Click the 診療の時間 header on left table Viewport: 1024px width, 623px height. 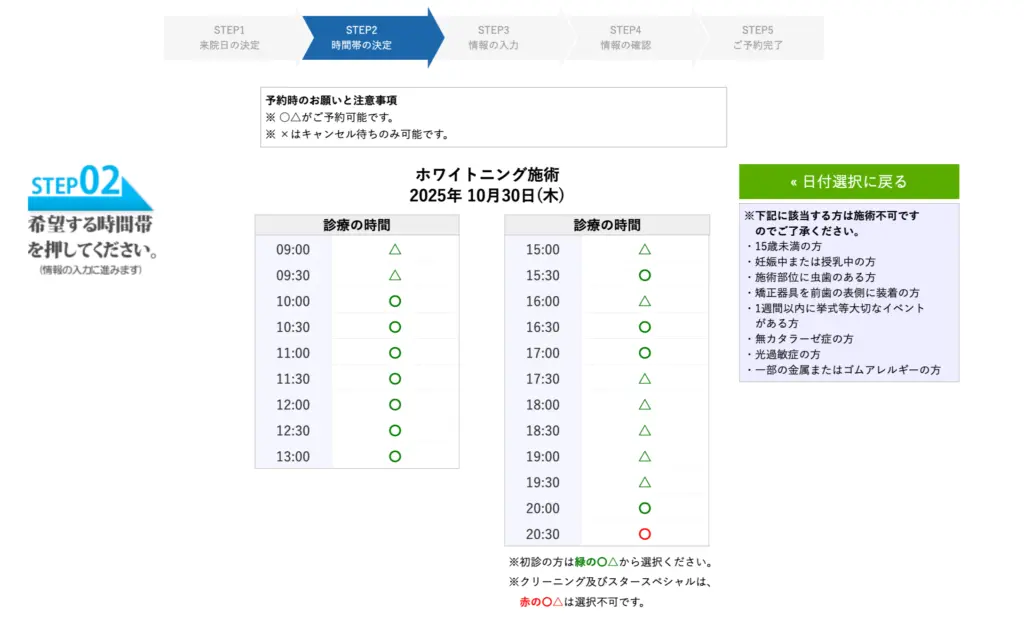coord(355,224)
